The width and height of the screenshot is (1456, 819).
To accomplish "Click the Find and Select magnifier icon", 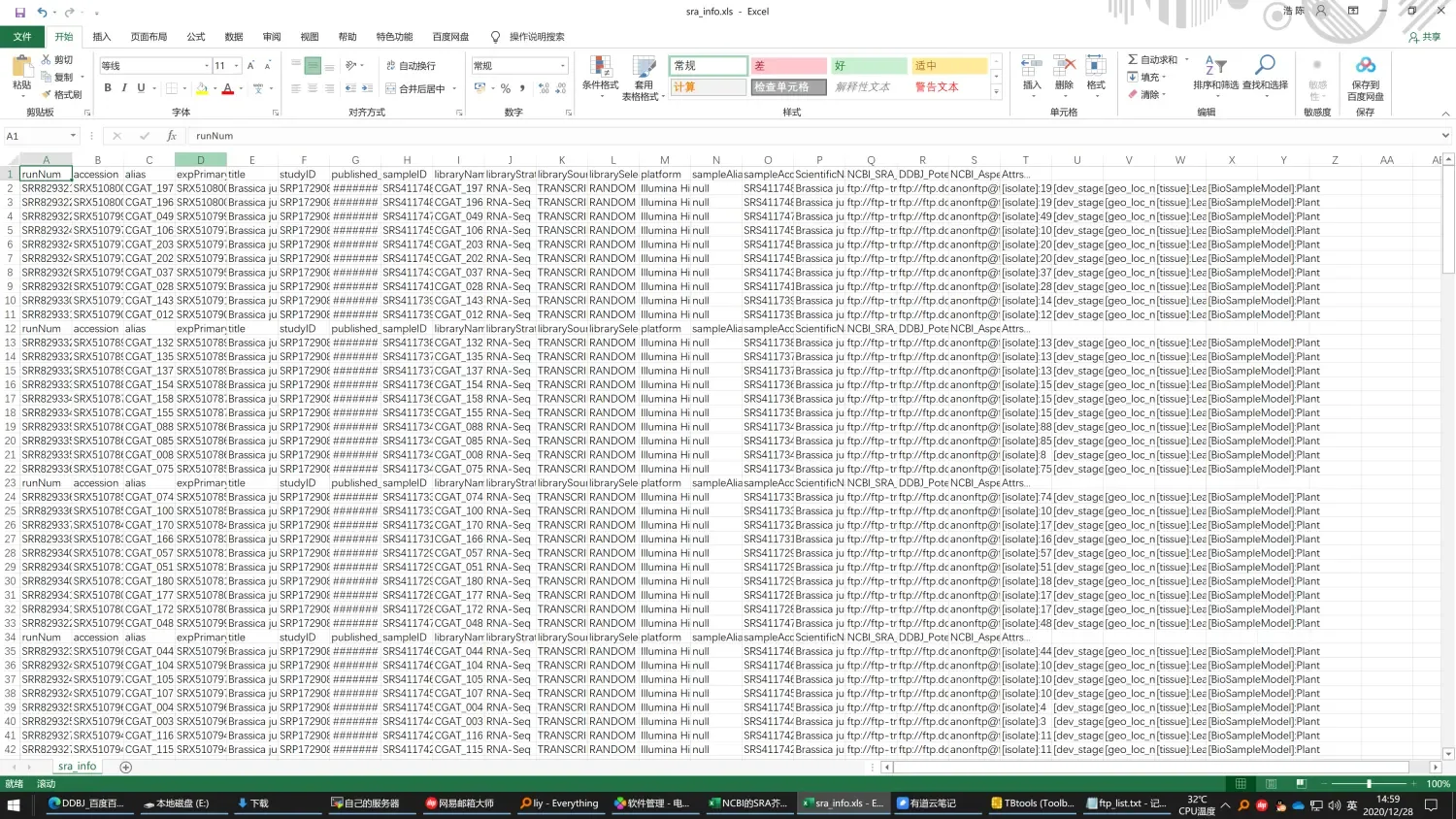I will (1265, 66).
